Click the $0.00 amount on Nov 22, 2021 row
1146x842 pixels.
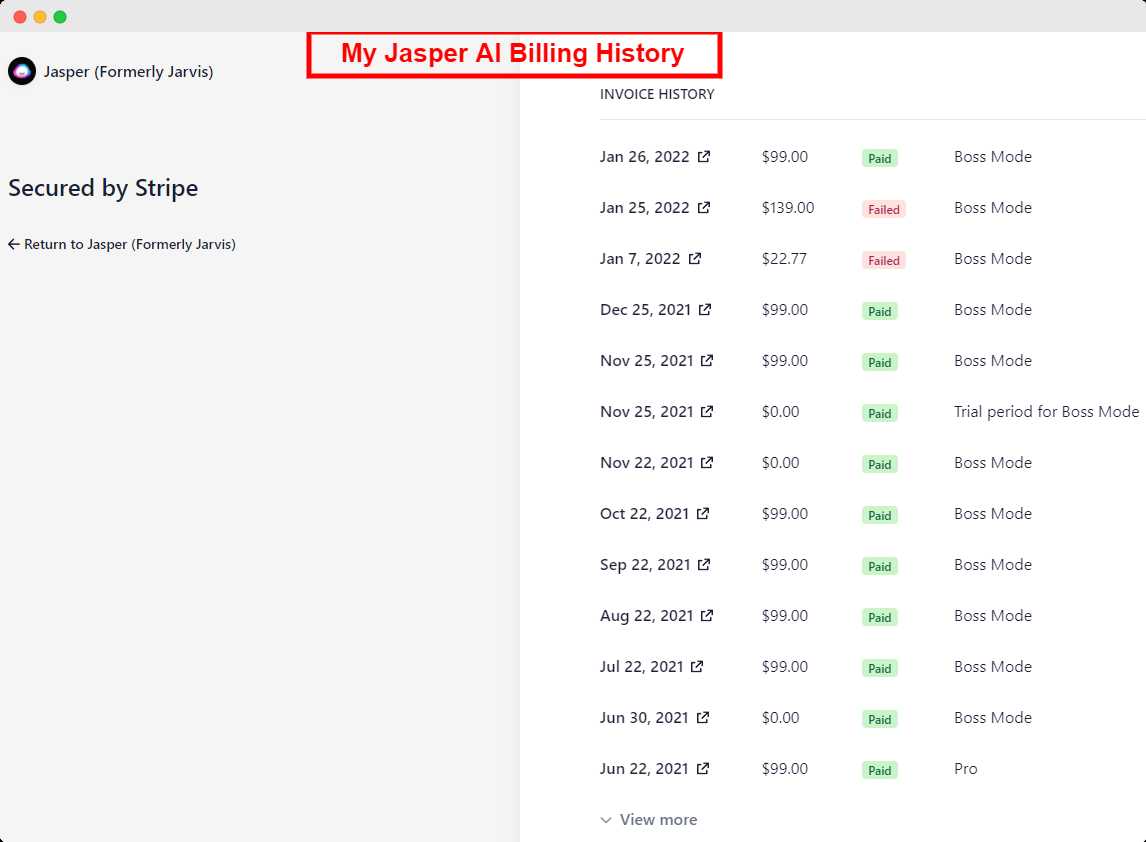[781, 463]
